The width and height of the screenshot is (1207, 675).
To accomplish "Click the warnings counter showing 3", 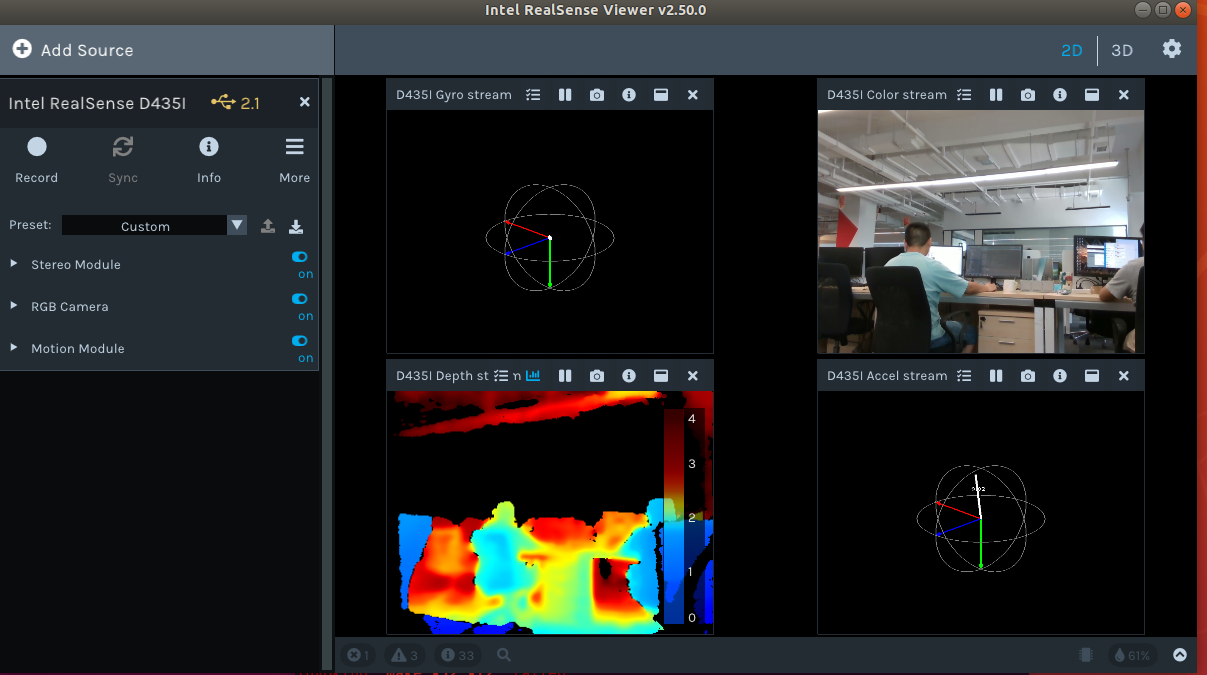I will 405,655.
